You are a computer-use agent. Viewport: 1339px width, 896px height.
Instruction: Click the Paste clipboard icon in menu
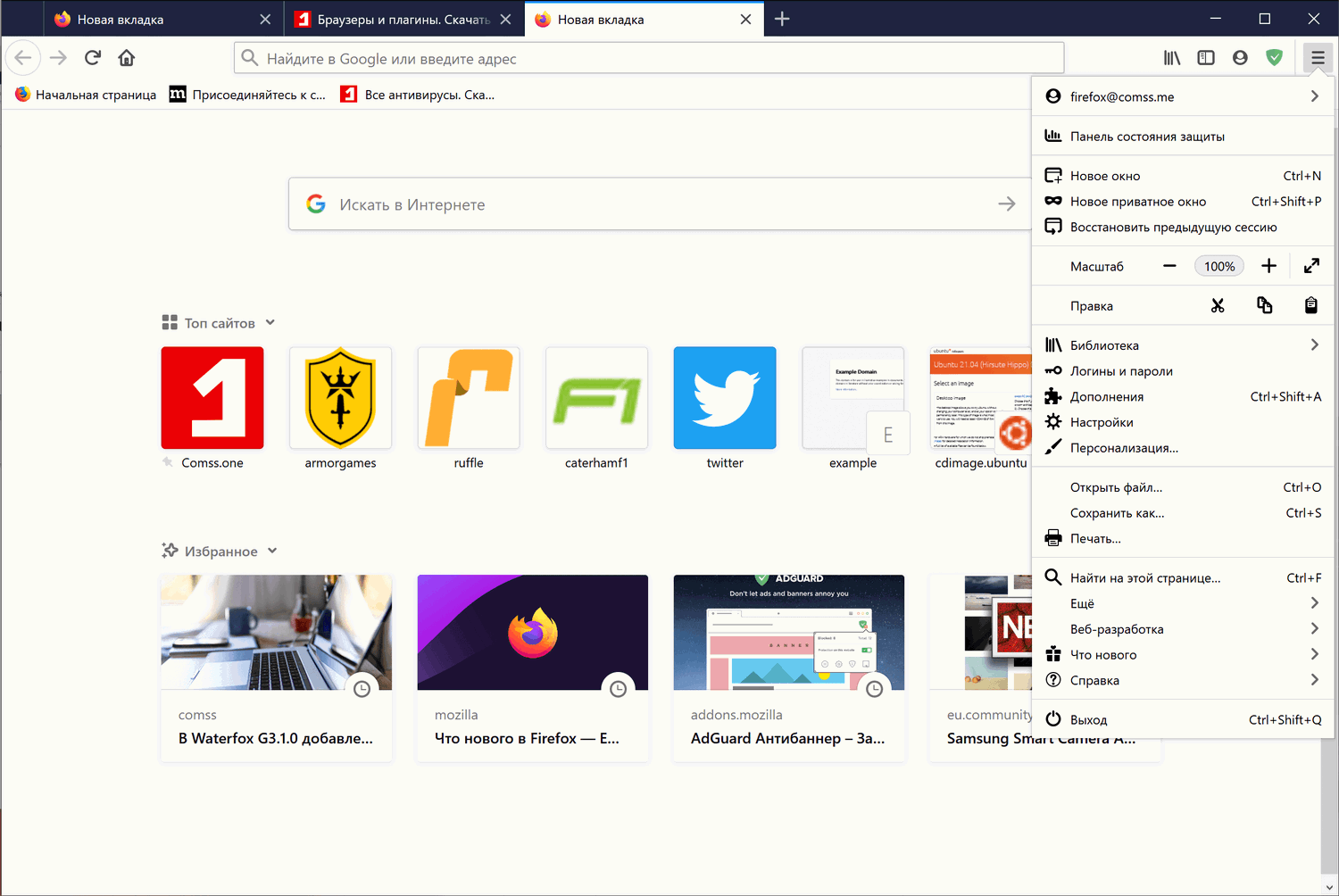1311,305
